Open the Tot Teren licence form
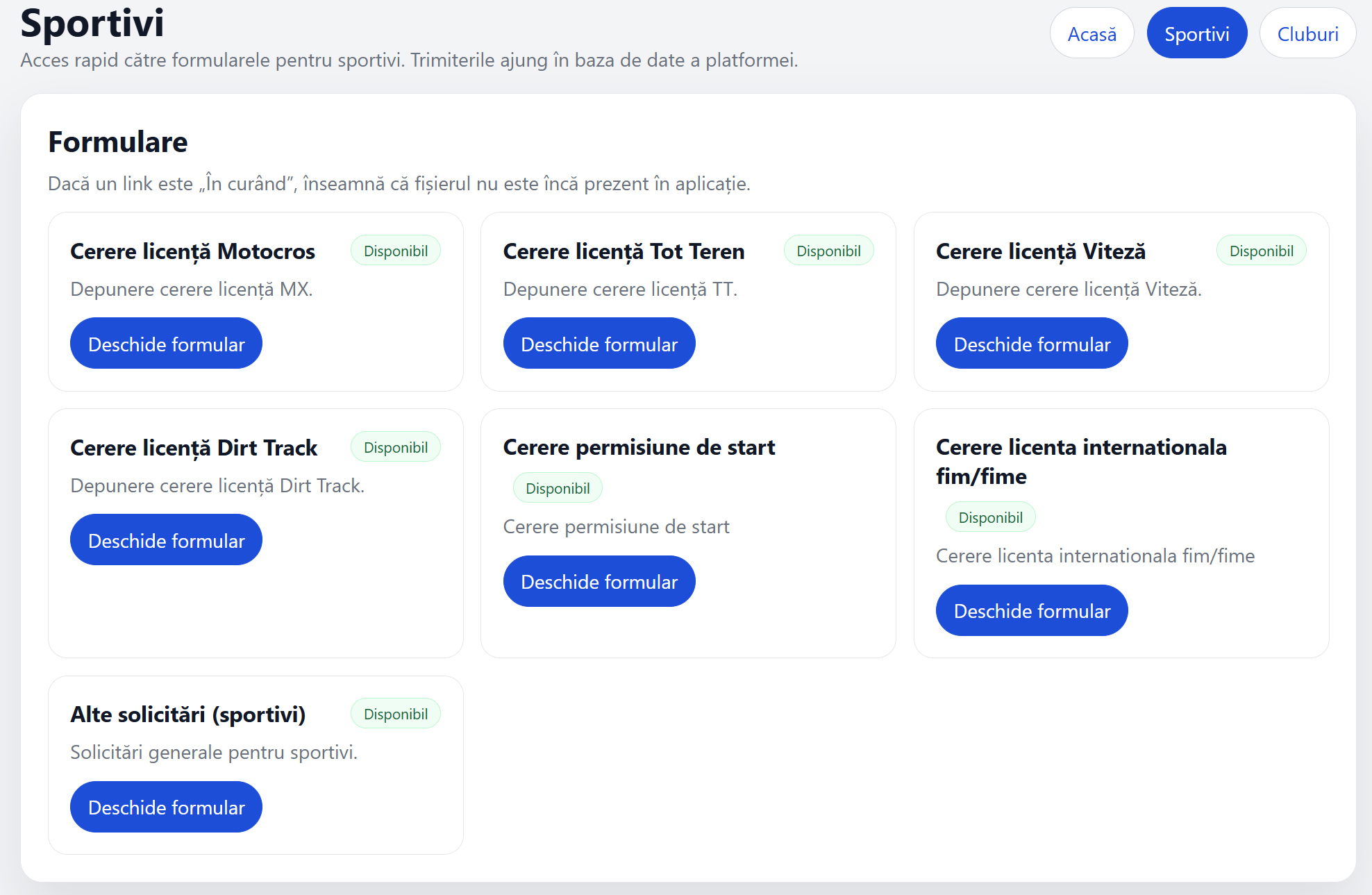 point(599,344)
